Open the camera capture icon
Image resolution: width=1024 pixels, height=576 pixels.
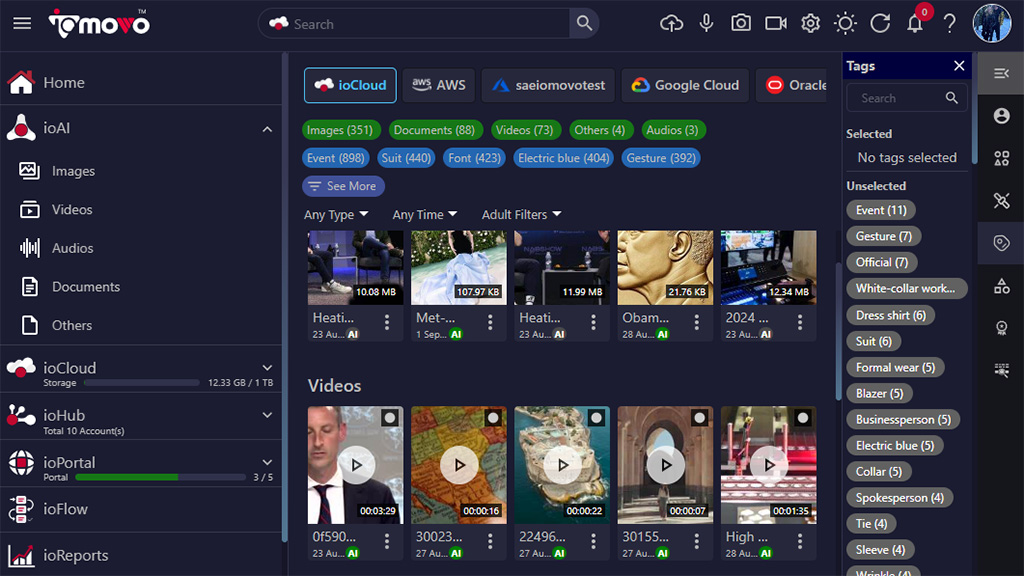coord(741,24)
